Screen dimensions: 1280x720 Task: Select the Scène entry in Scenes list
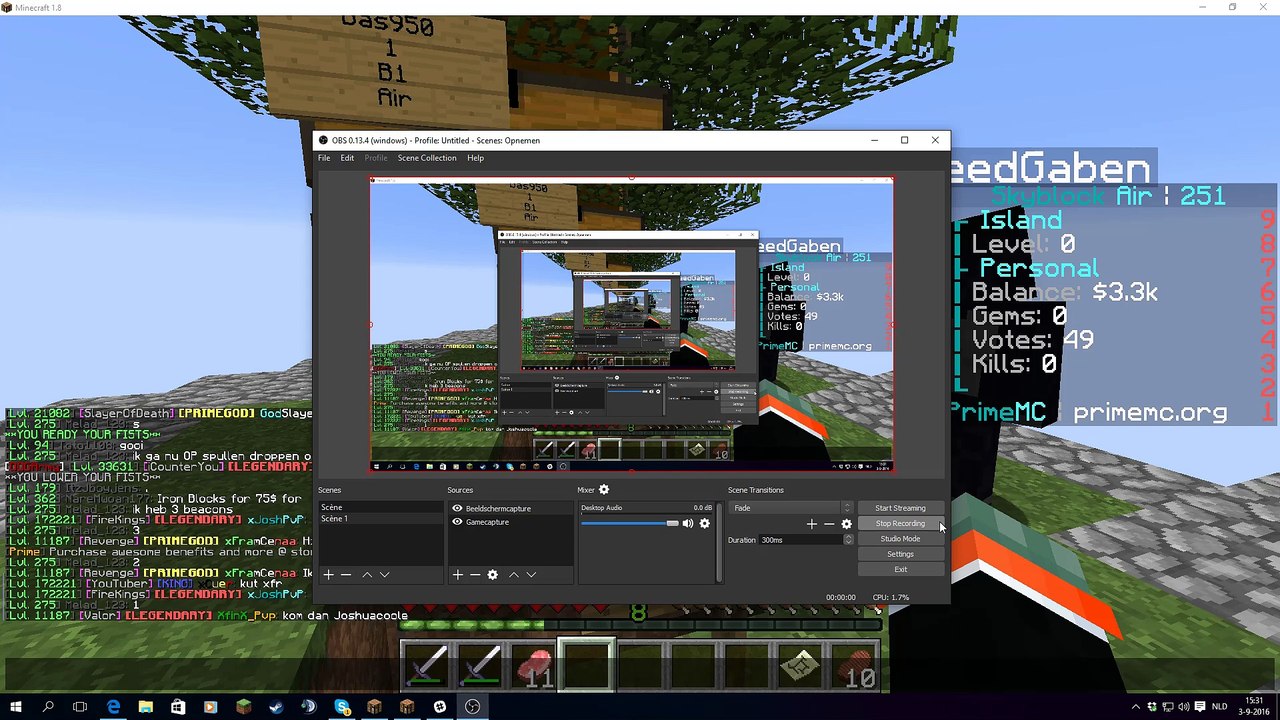click(380, 508)
